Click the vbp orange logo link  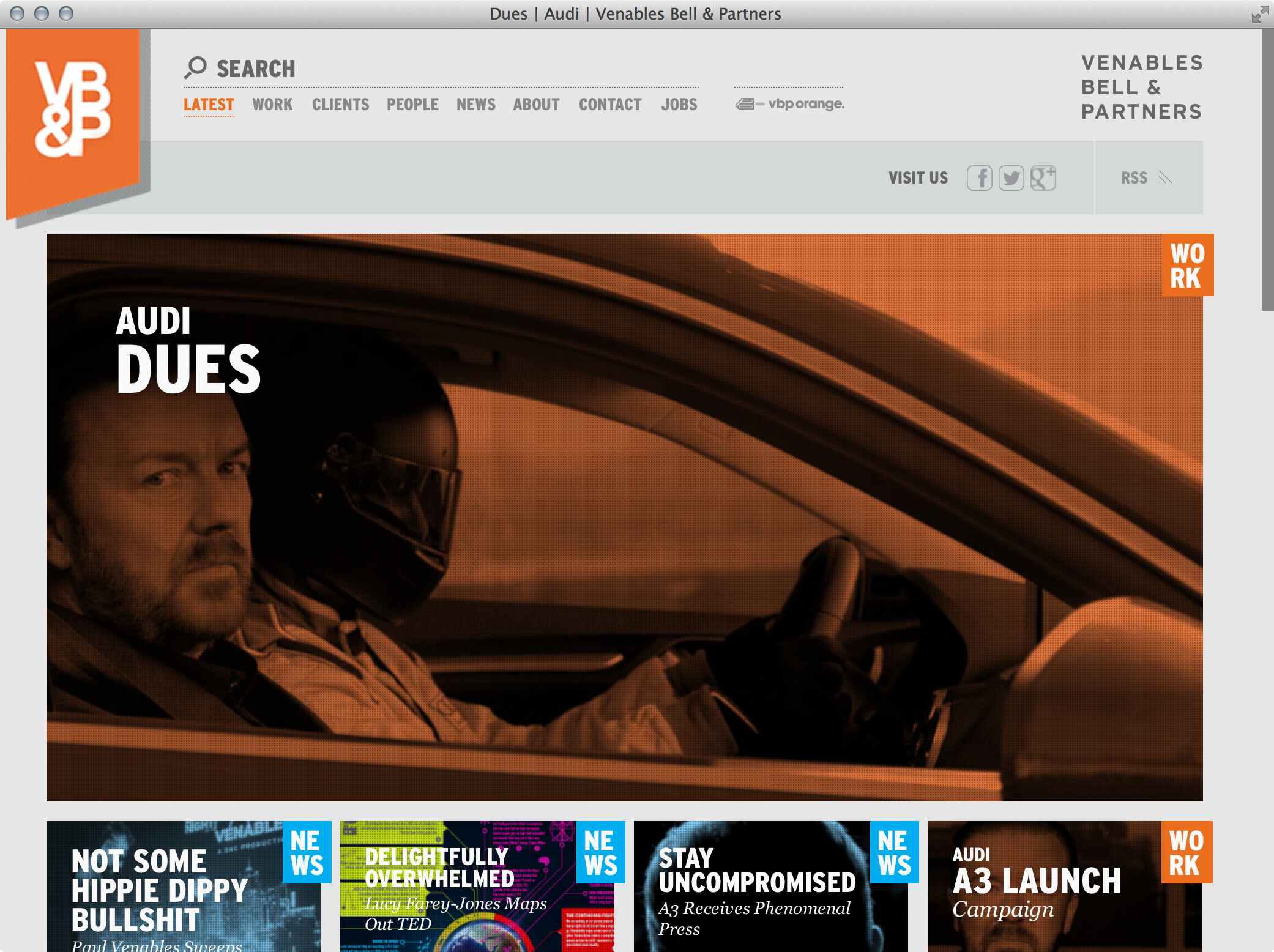[x=790, y=104]
